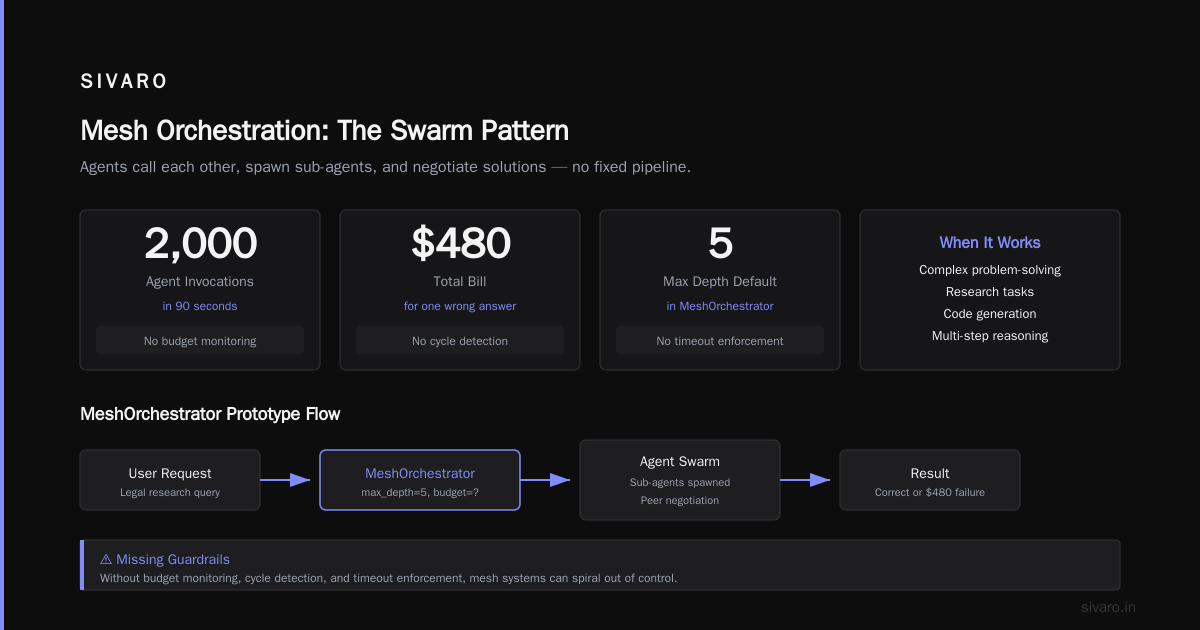Click the arrow from Agent Swarm to Result

(x=805, y=480)
